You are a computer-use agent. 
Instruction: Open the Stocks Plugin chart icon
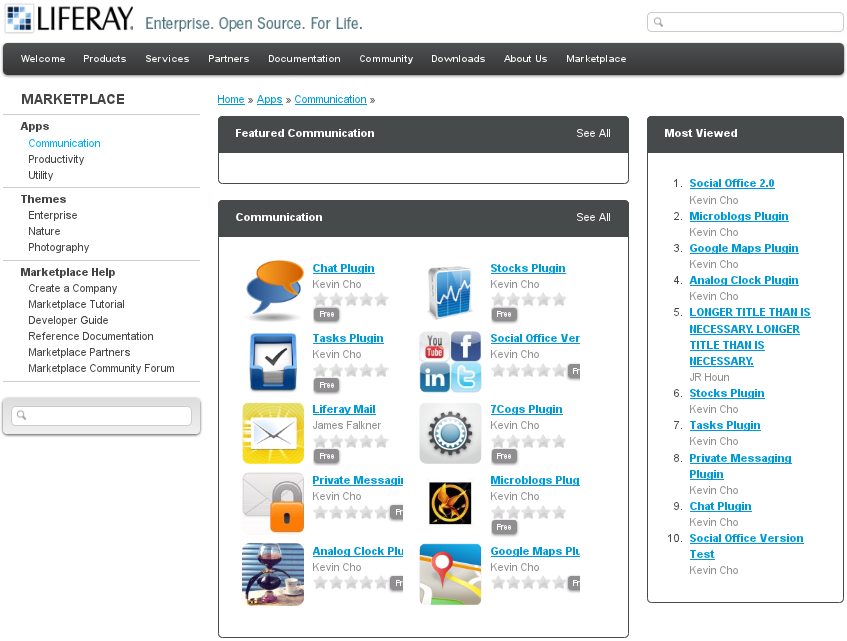[450, 292]
